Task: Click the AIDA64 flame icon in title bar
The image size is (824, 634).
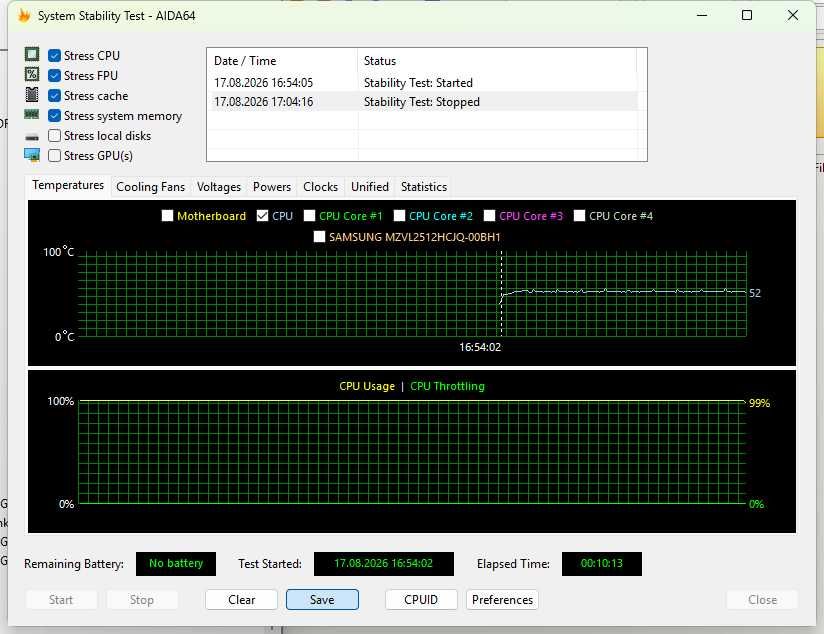Action: [24, 15]
